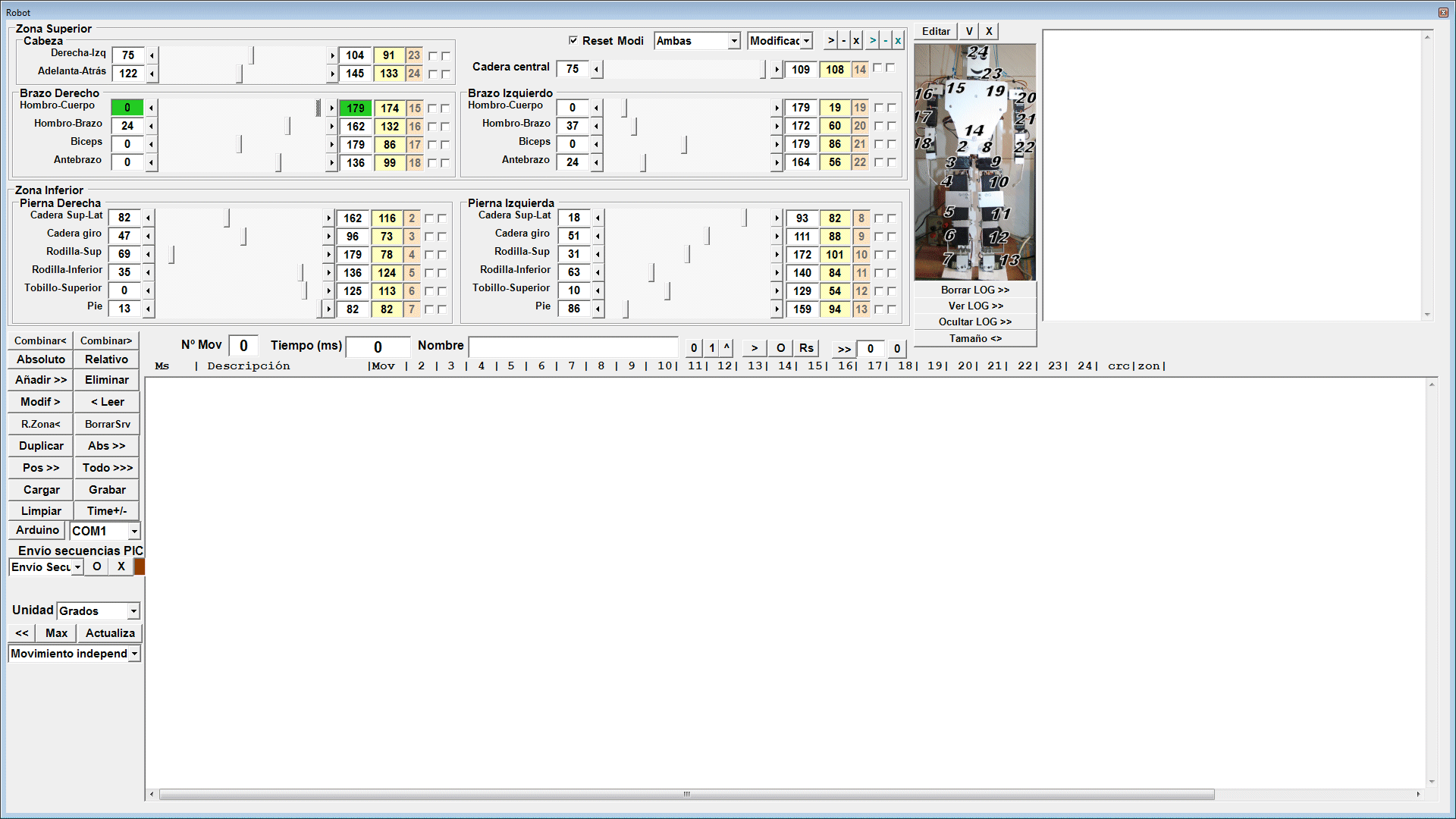Click right arrow of Cadera central slider
Screen dimensions: 1456x819
pyautogui.click(x=777, y=70)
